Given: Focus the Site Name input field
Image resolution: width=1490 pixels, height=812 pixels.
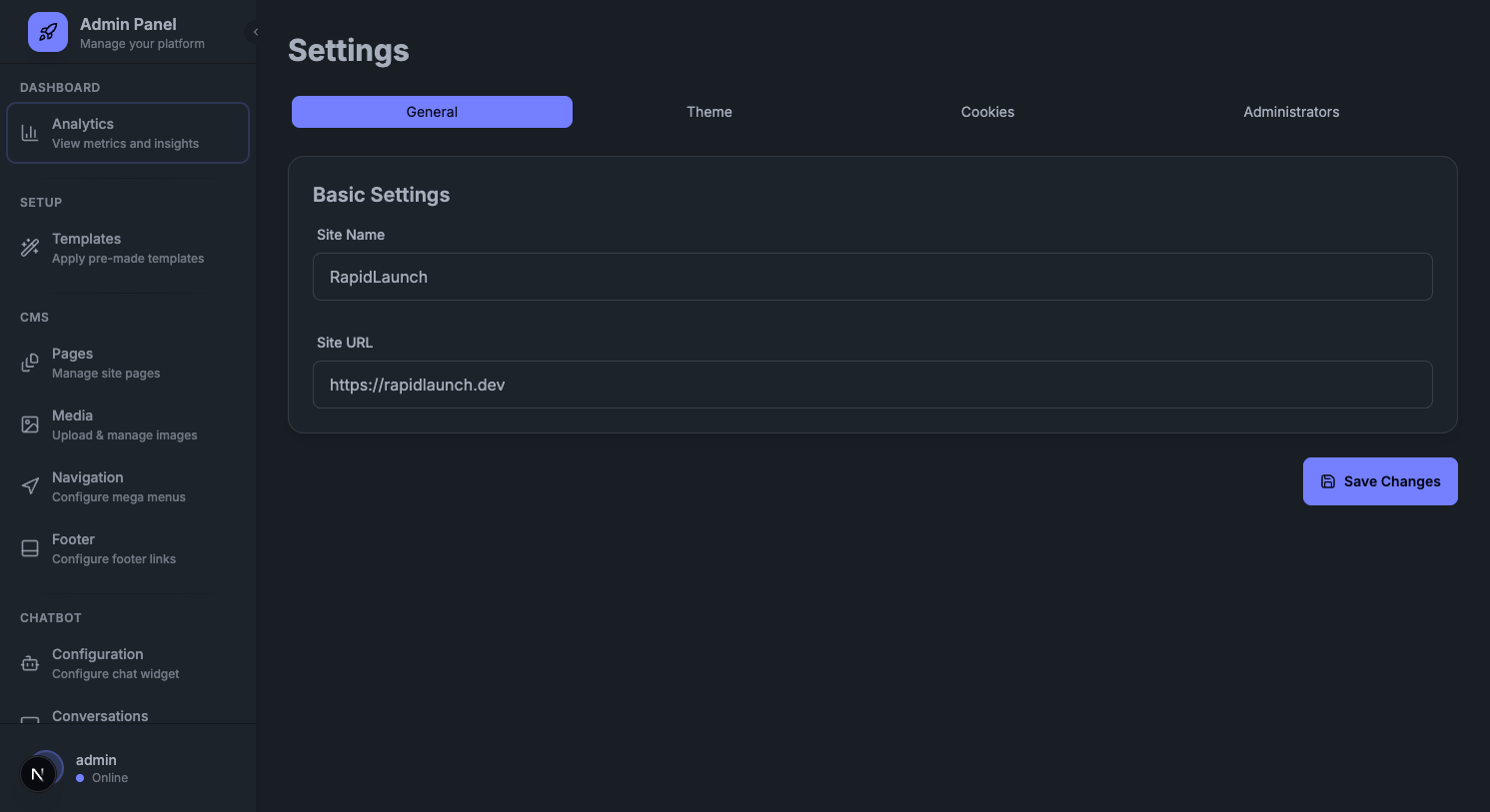Looking at the screenshot, I should (x=872, y=277).
